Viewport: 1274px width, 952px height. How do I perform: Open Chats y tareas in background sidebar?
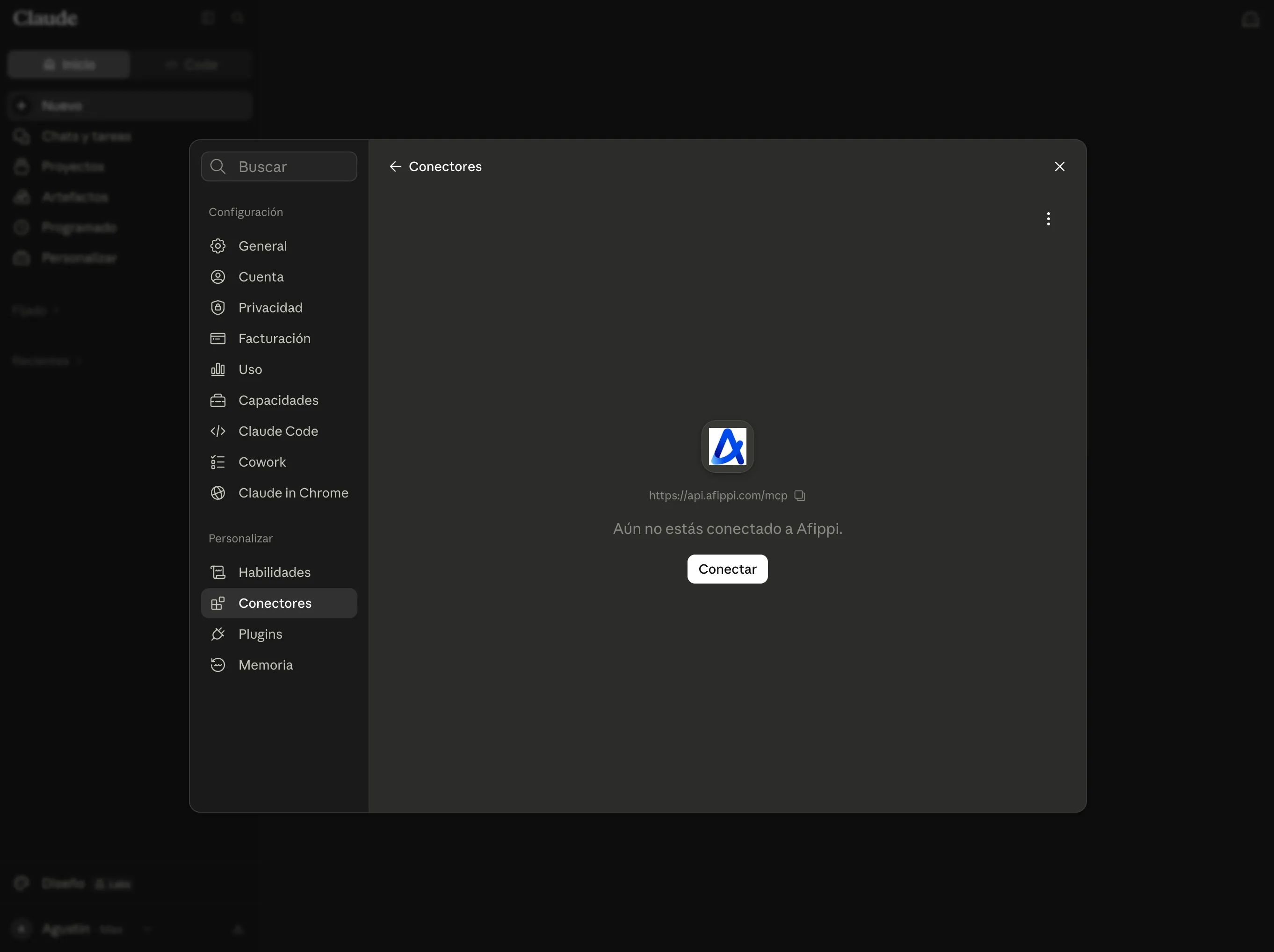[x=130, y=137]
